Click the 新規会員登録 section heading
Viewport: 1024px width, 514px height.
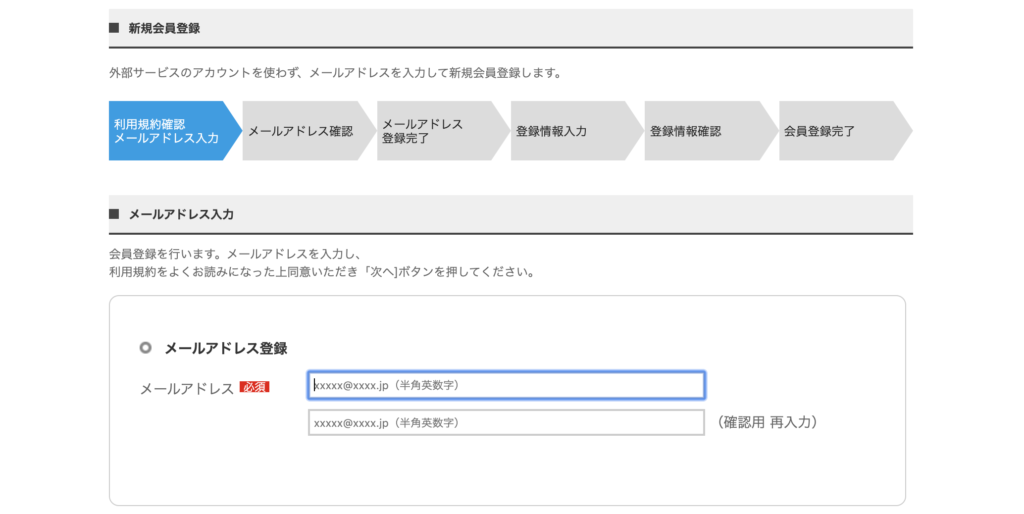164,28
